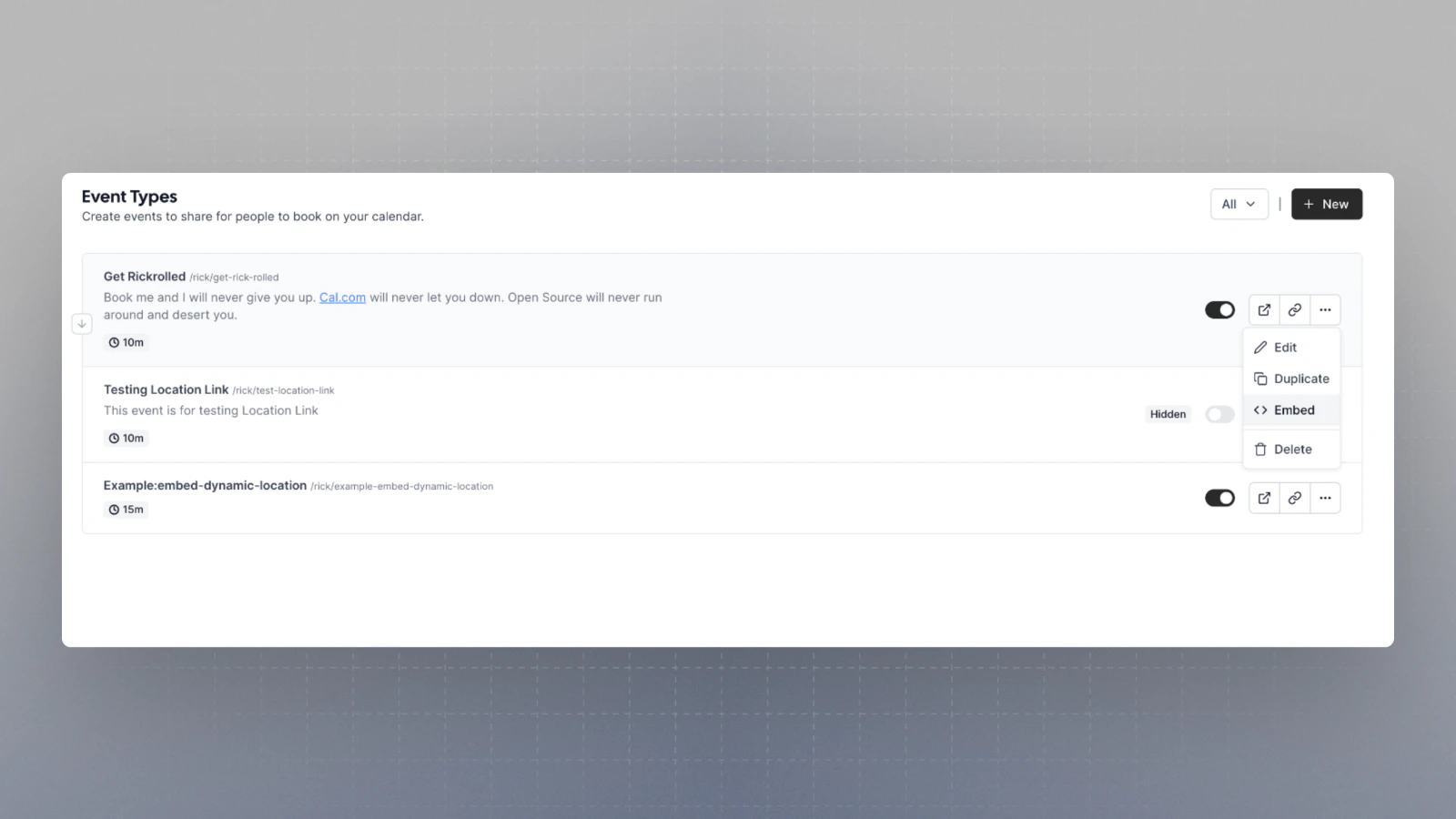Choose Delete from the context menu

(1291, 449)
